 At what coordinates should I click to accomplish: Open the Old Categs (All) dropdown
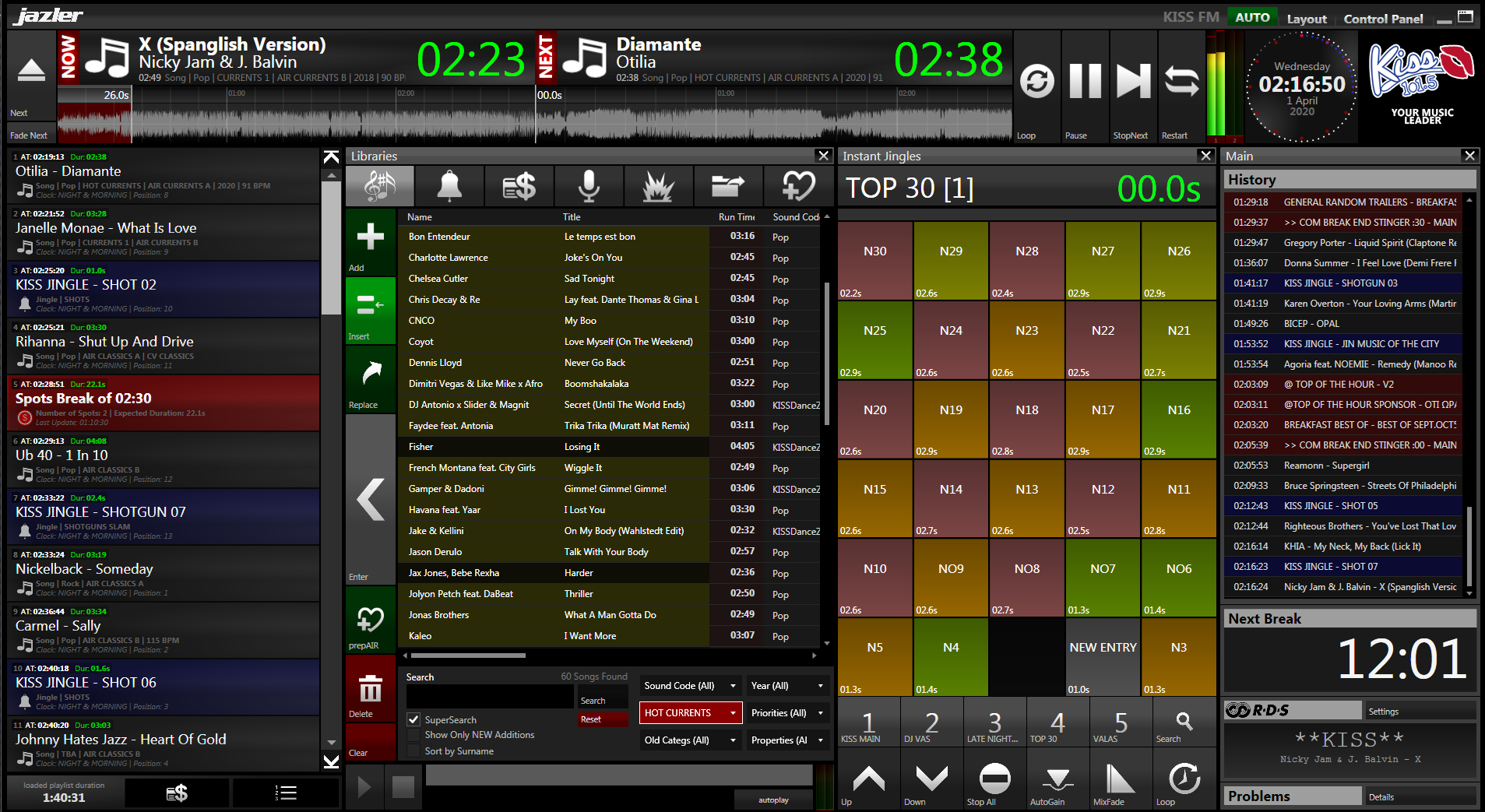(690, 740)
